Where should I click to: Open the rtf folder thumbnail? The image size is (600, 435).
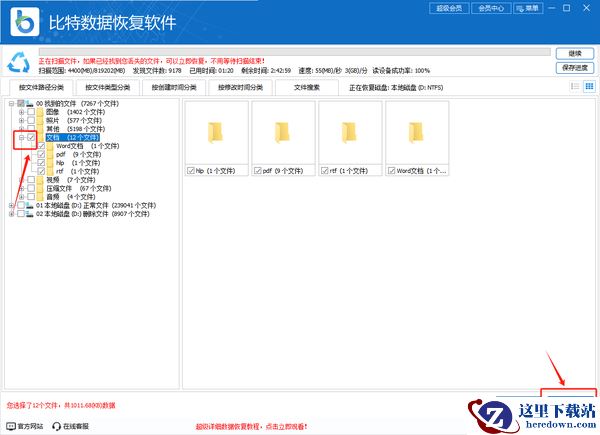pyautogui.click(x=351, y=133)
